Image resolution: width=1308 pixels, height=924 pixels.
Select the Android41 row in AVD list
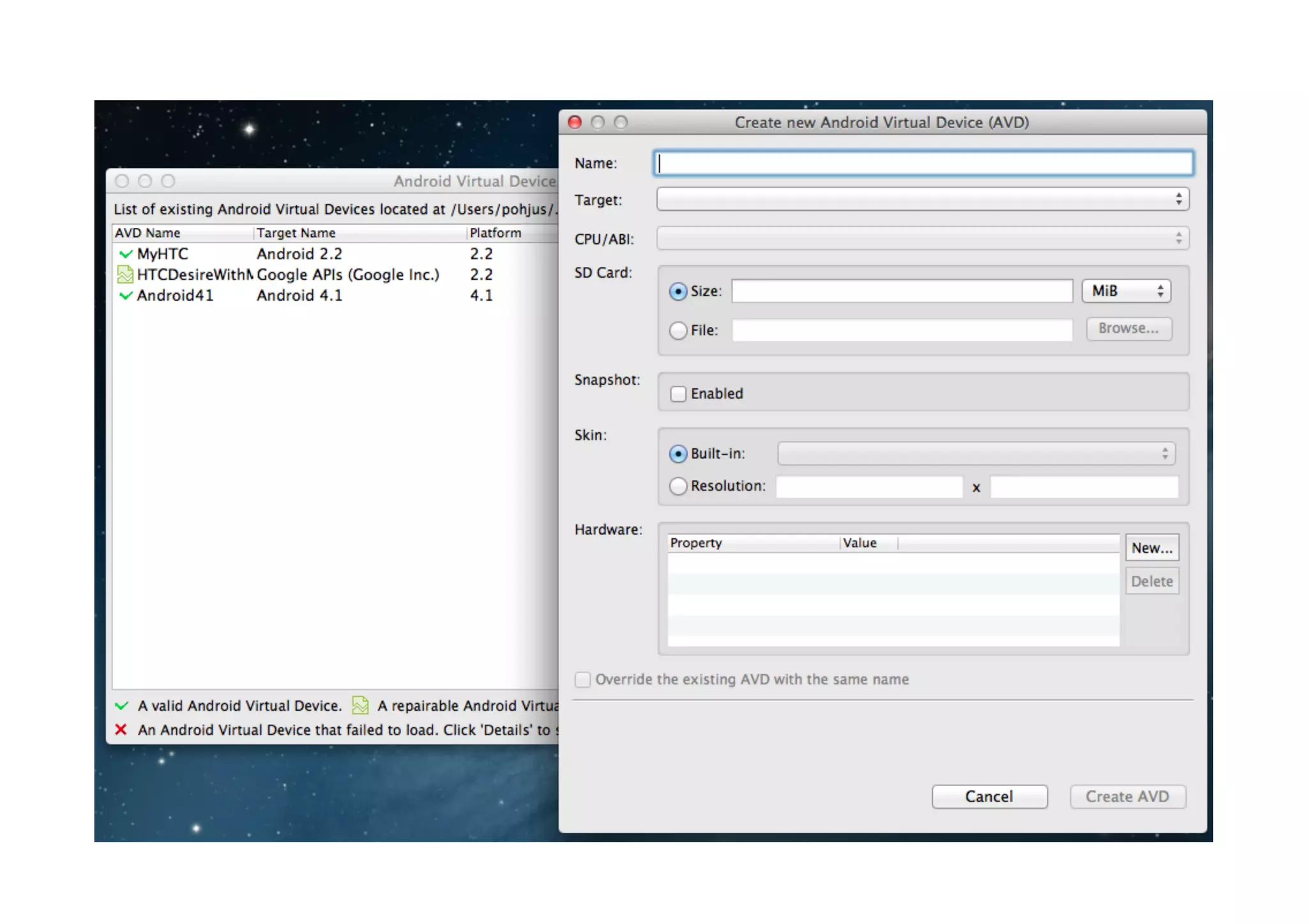pos(300,296)
